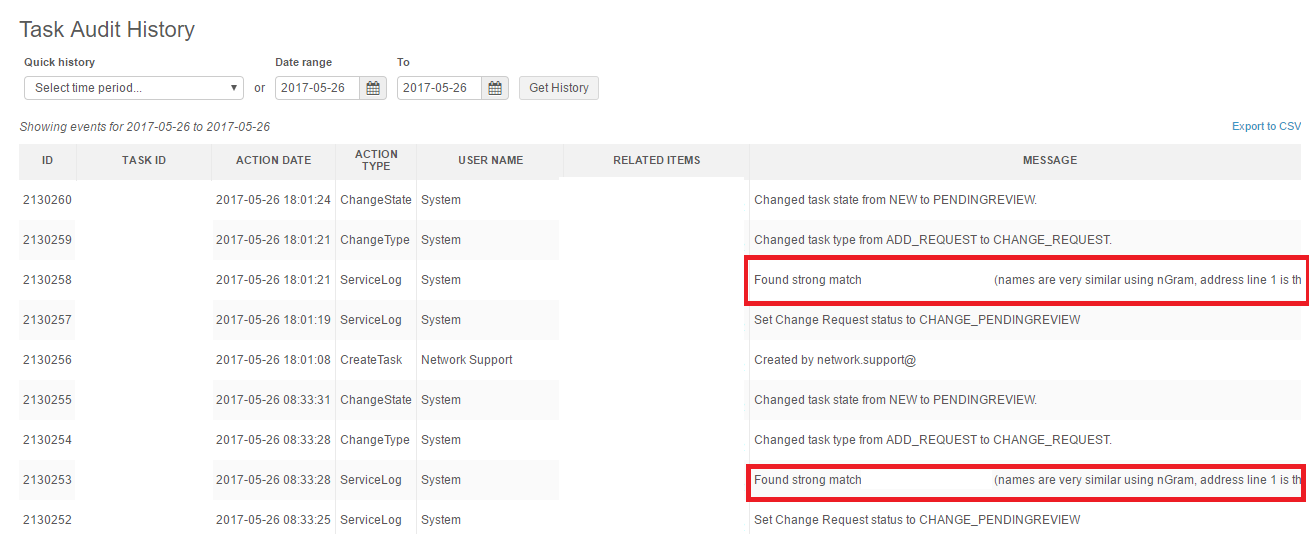
Task: Export the audit results to CSV
Action: [1266, 127]
